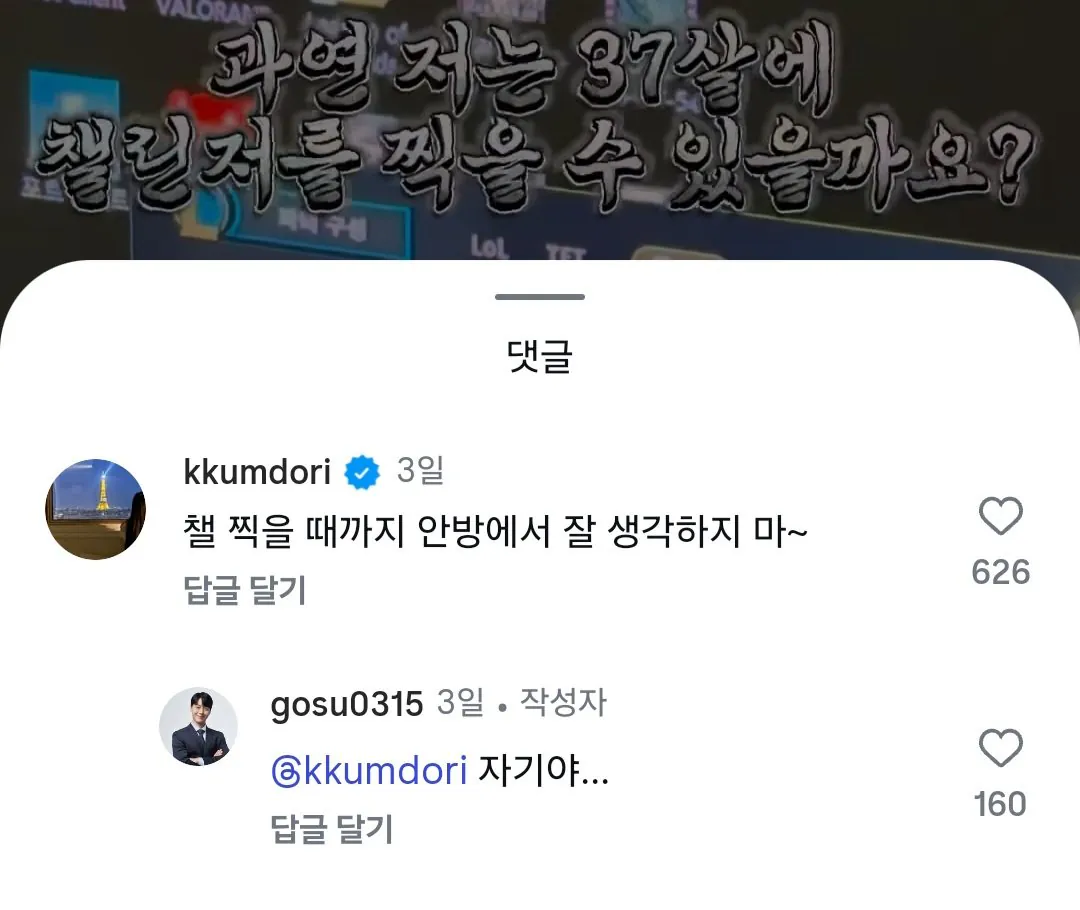Tap the 댓글 header title
The image size is (1080, 910).
(x=539, y=356)
